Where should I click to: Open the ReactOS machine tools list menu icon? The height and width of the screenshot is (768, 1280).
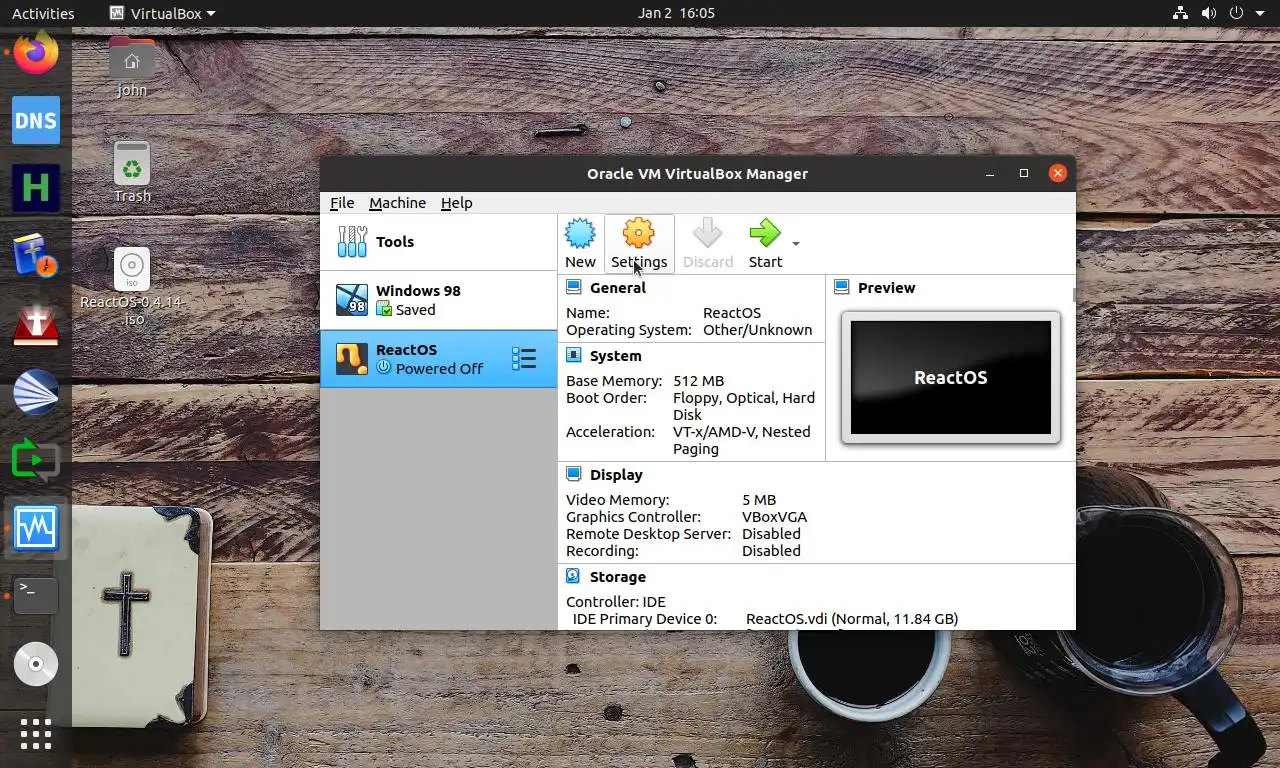pyautogui.click(x=524, y=359)
